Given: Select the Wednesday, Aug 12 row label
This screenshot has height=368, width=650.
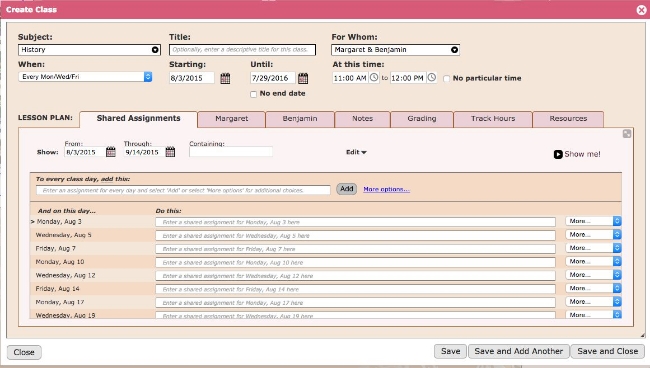Looking at the screenshot, I should [x=65, y=275].
